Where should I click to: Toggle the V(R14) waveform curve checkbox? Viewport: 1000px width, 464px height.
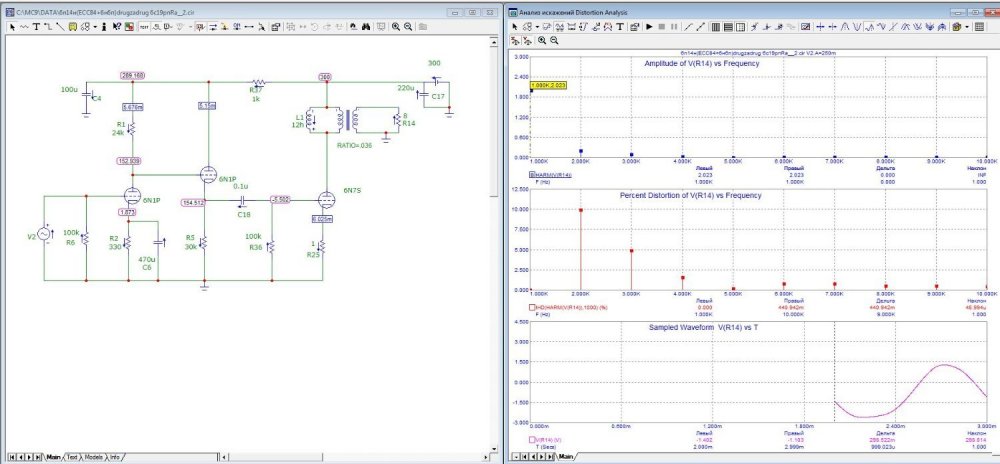click(532, 438)
